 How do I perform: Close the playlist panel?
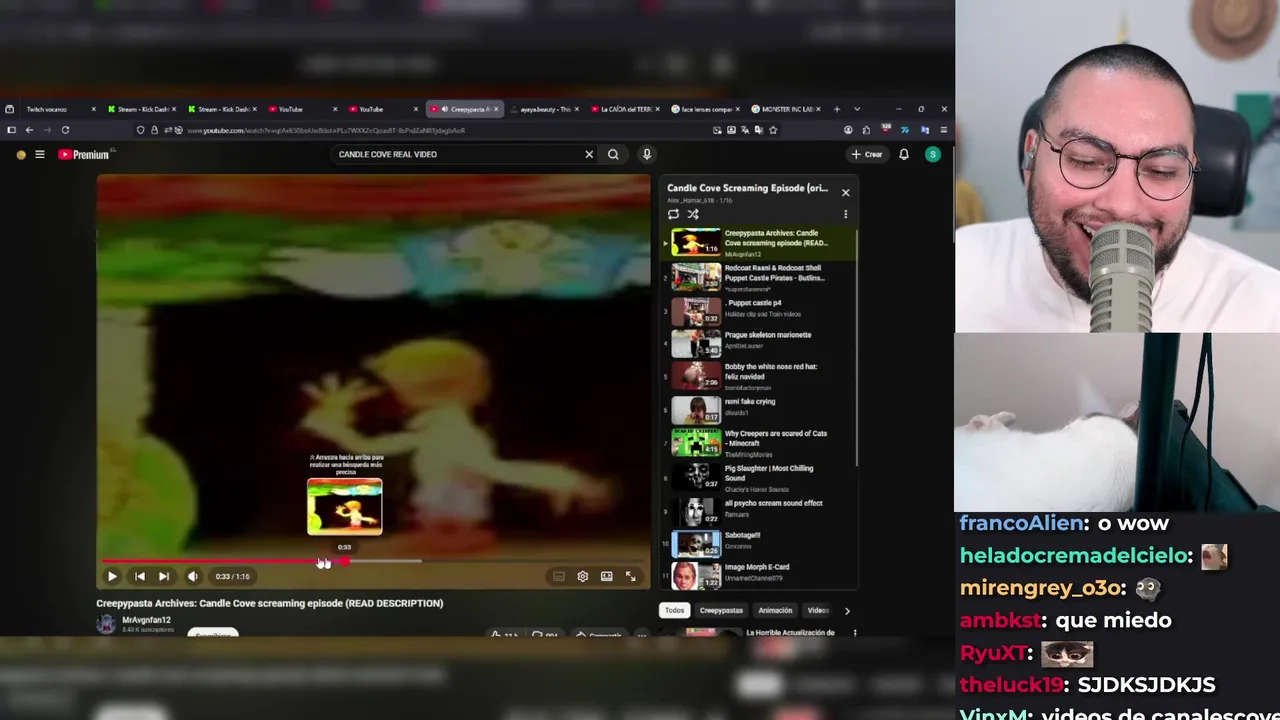846,192
